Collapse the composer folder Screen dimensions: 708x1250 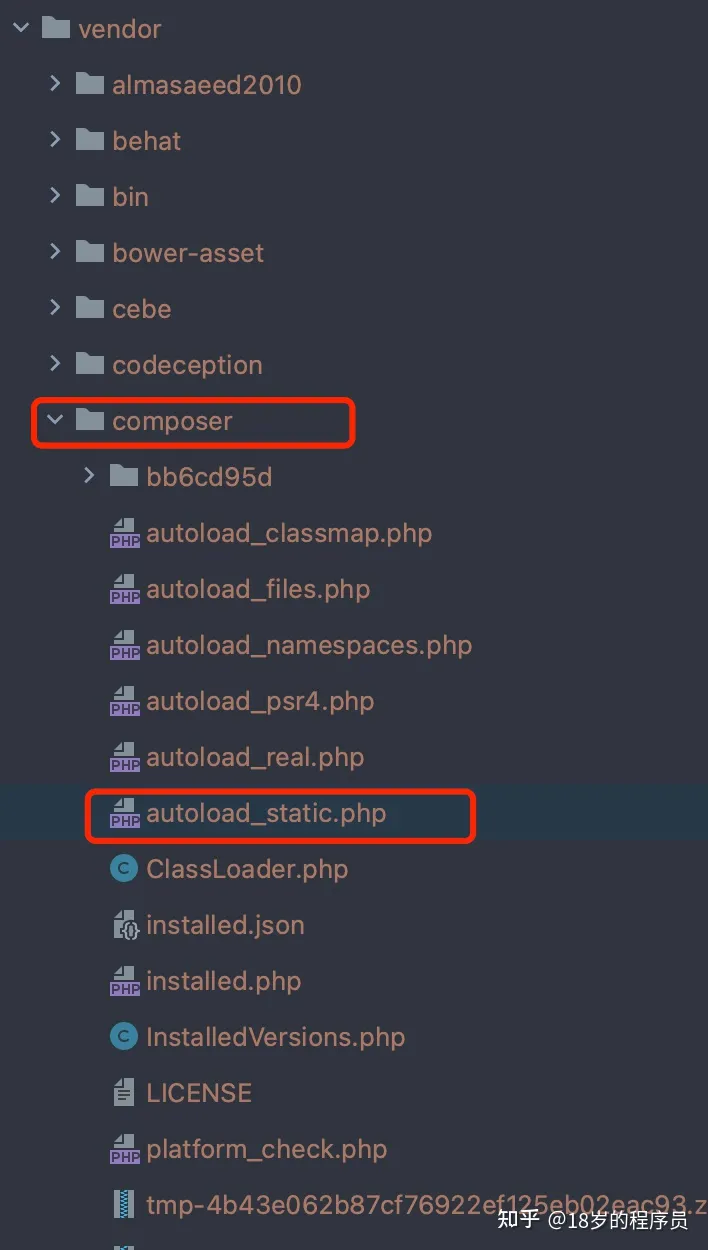(x=55, y=421)
